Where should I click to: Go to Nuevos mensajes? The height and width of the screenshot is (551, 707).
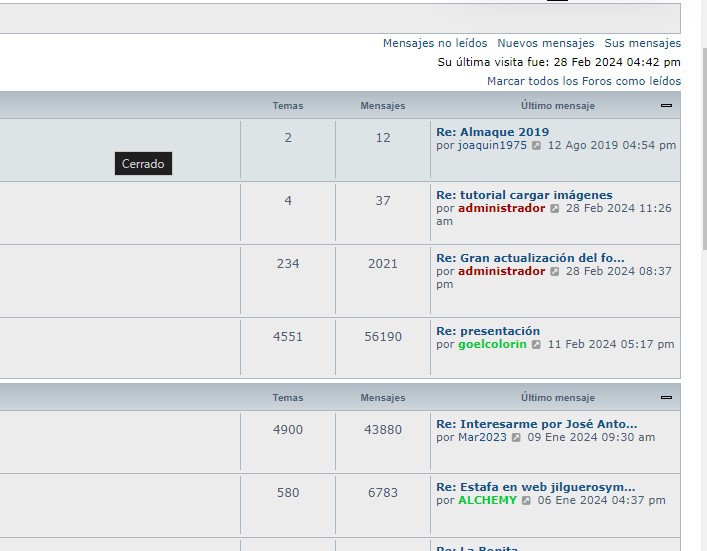coord(545,43)
